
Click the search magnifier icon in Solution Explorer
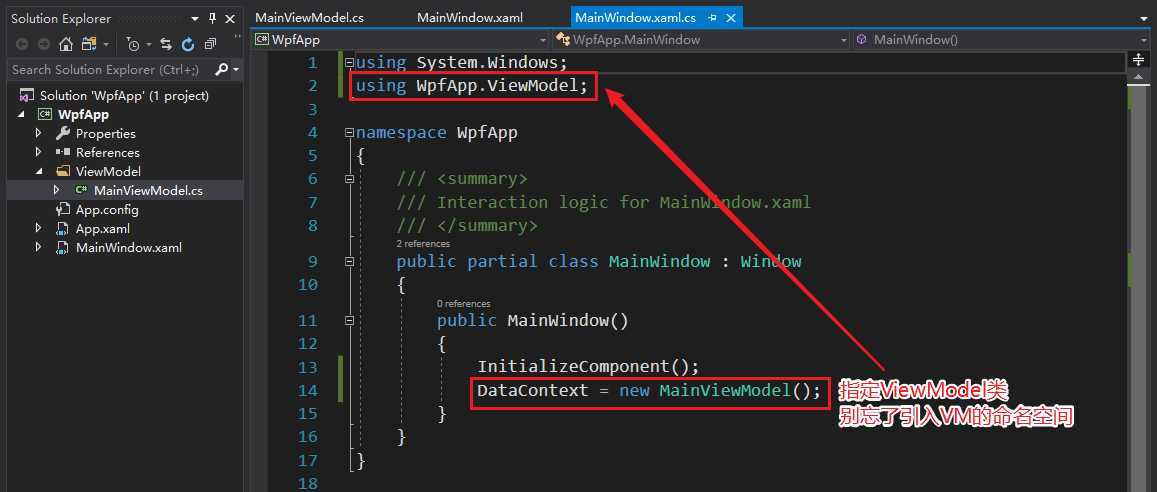[x=221, y=69]
